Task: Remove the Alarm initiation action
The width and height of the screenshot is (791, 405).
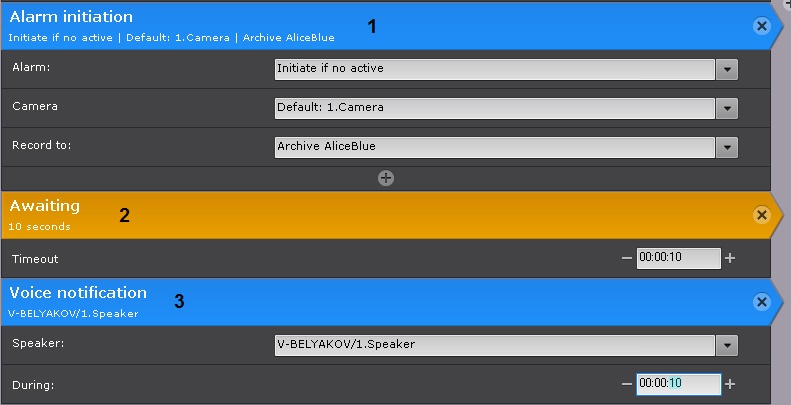Action: [x=762, y=26]
